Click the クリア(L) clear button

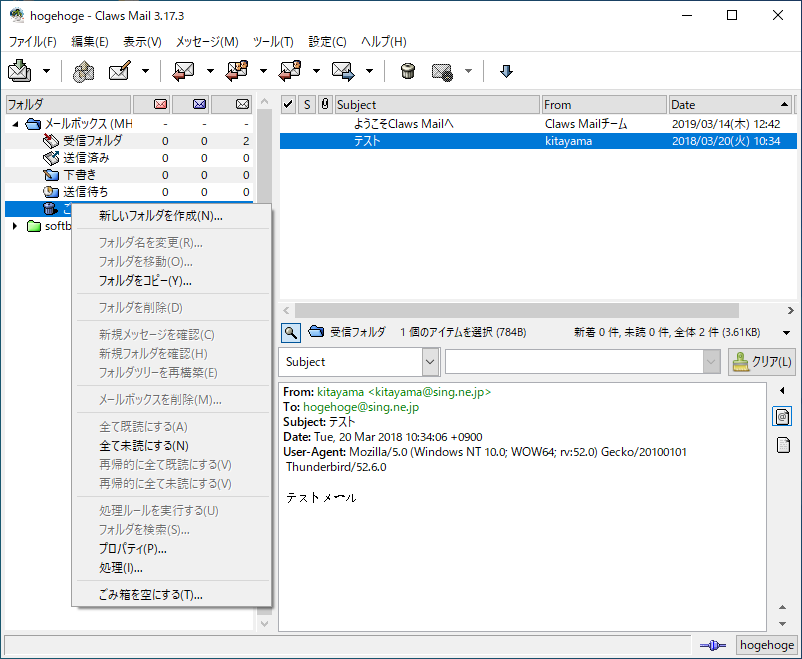click(x=762, y=362)
